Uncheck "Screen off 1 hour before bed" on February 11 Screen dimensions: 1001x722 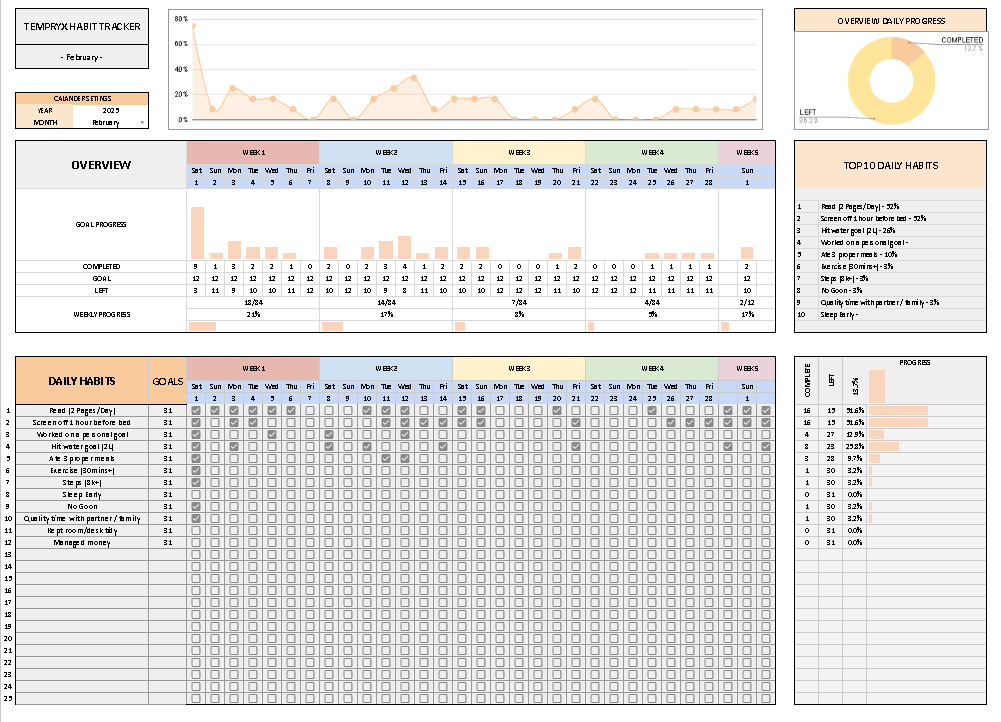point(385,424)
